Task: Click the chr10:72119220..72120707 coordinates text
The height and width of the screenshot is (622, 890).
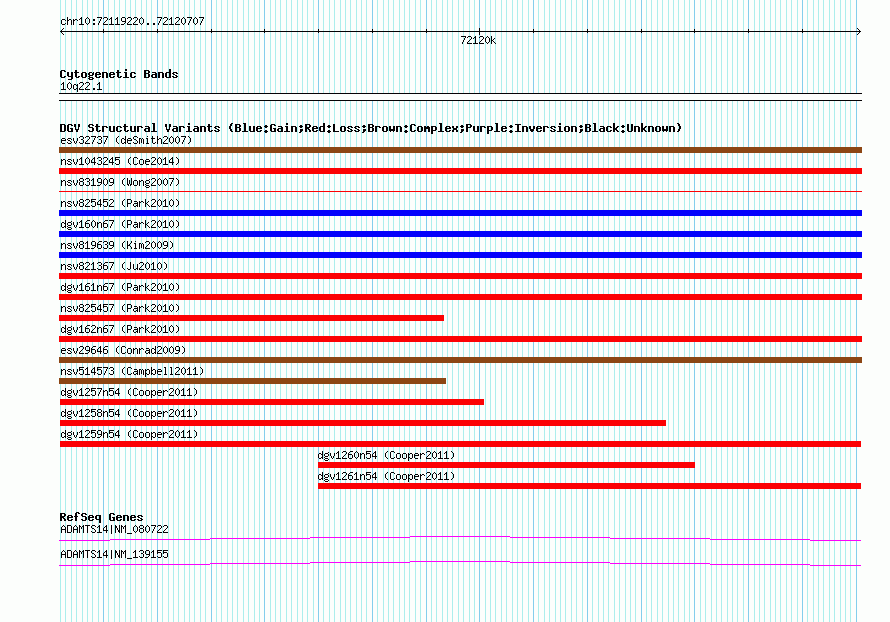Action: pyautogui.click(x=132, y=22)
